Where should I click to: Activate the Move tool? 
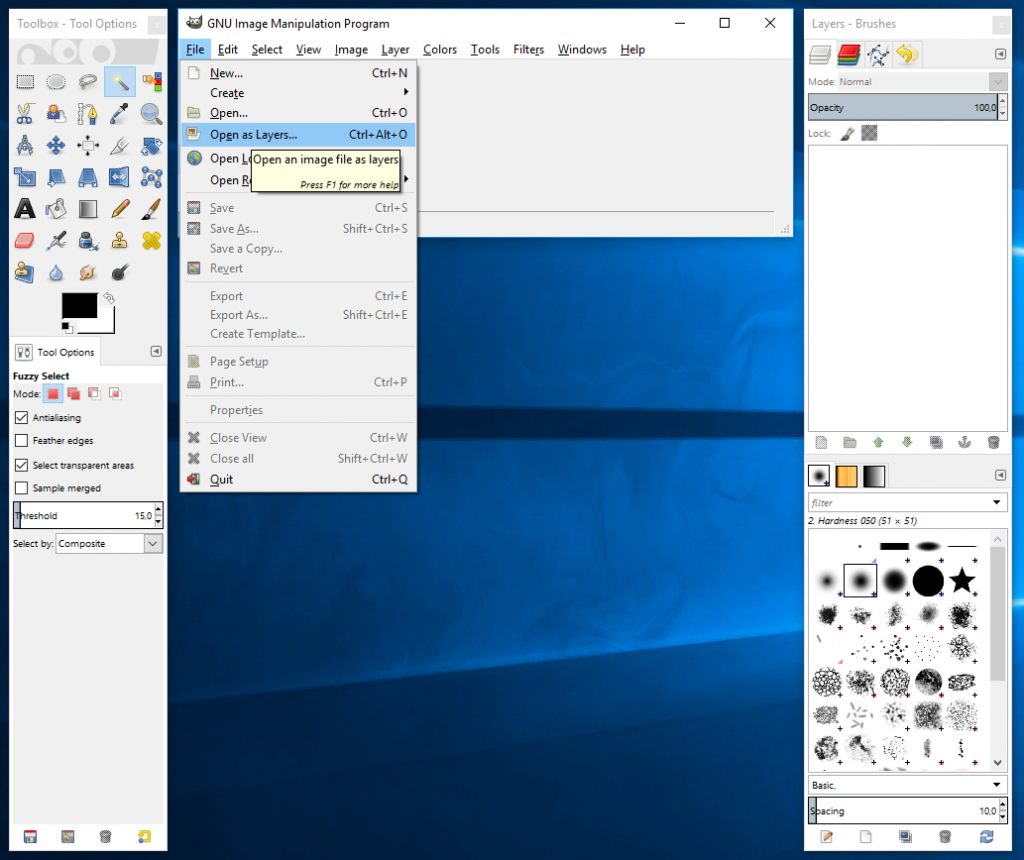coord(56,145)
